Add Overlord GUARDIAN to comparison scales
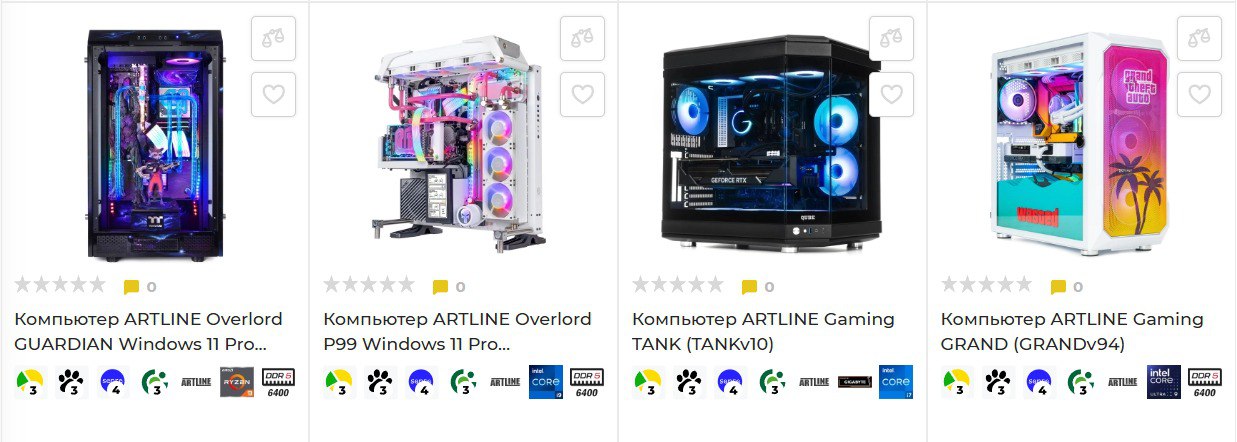This screenshot has width=1237, height=442. click(273, 38)
